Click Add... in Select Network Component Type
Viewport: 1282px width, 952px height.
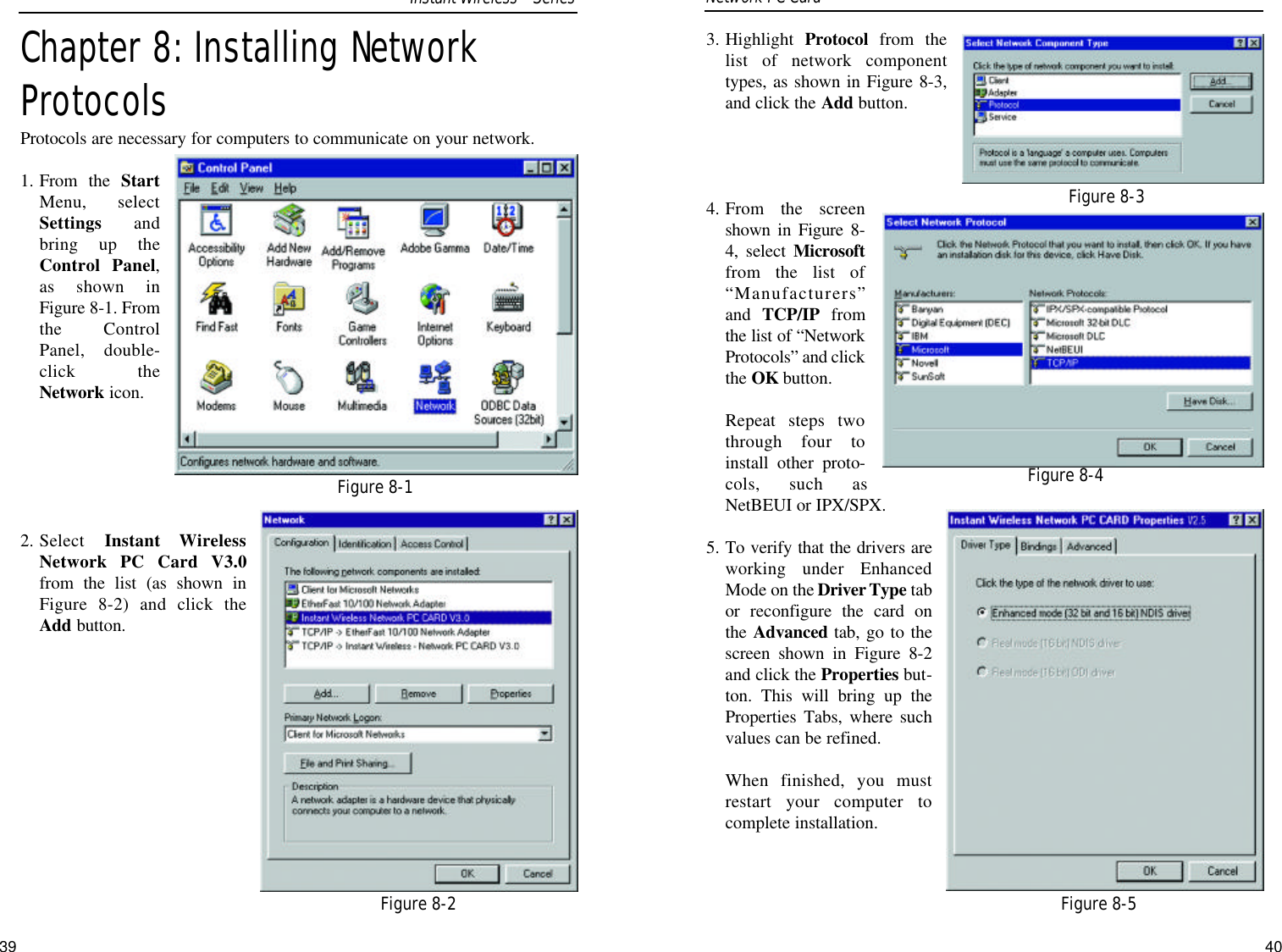click(x=1221, y=81)
